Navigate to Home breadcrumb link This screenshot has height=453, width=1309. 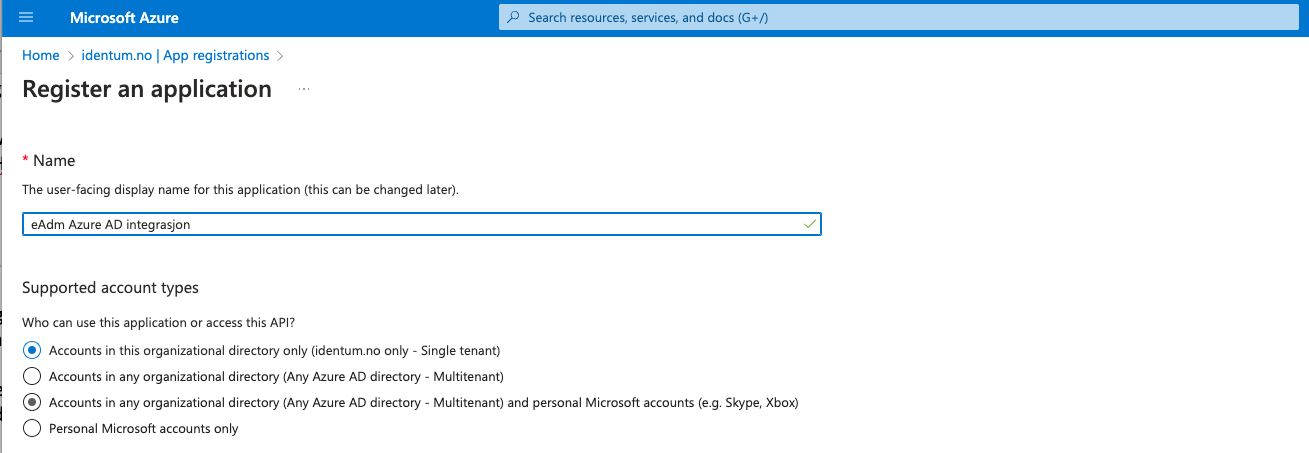41,56
